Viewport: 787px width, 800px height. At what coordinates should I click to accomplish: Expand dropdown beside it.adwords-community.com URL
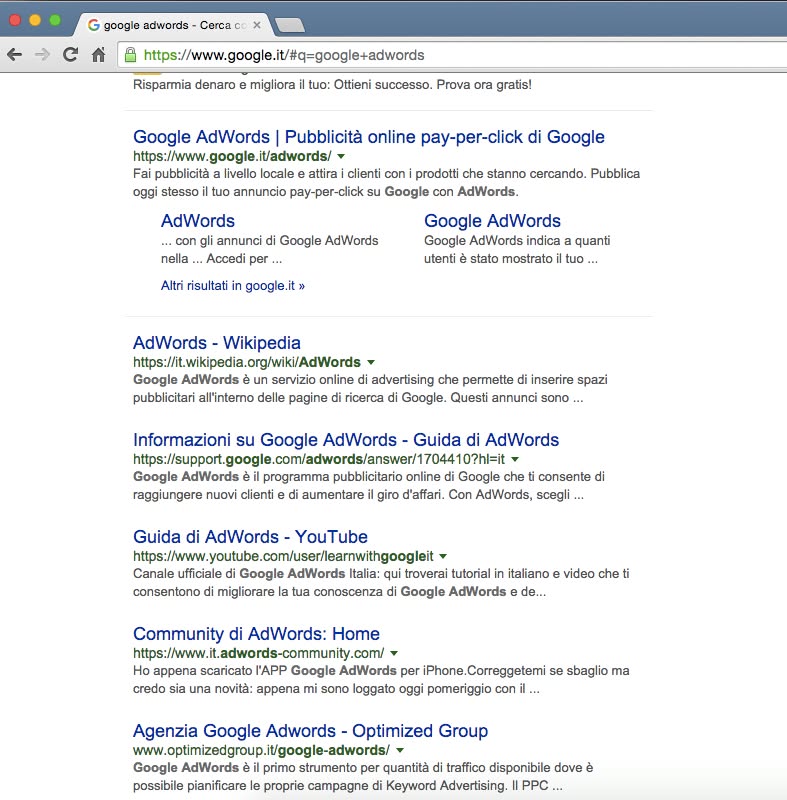tap(394, 653)
